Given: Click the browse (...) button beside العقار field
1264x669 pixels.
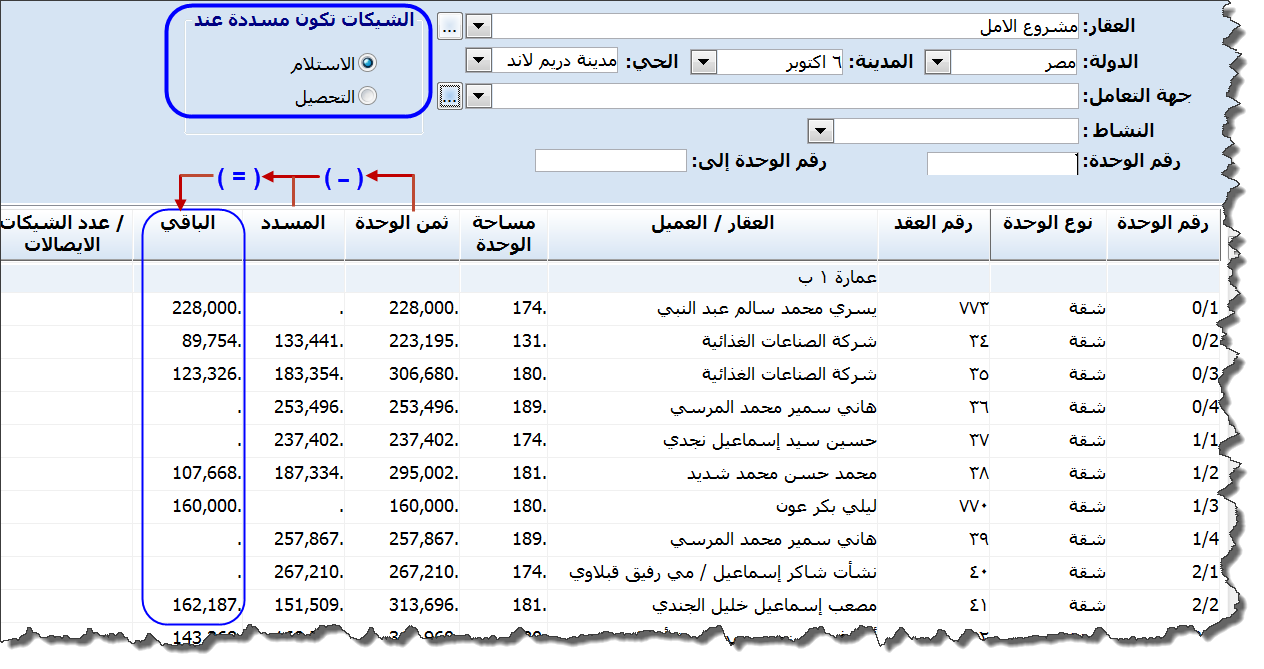Looking at the screenshot, I should pos(449,27).
